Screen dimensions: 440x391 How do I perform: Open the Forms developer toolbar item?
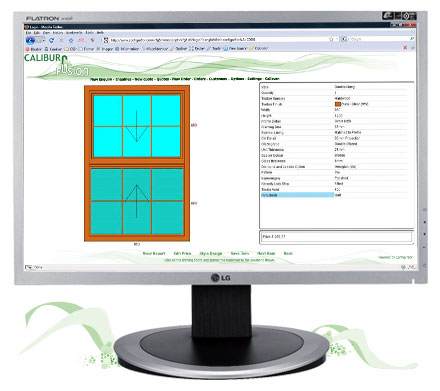pyautogui.click(x=86, y=49)
